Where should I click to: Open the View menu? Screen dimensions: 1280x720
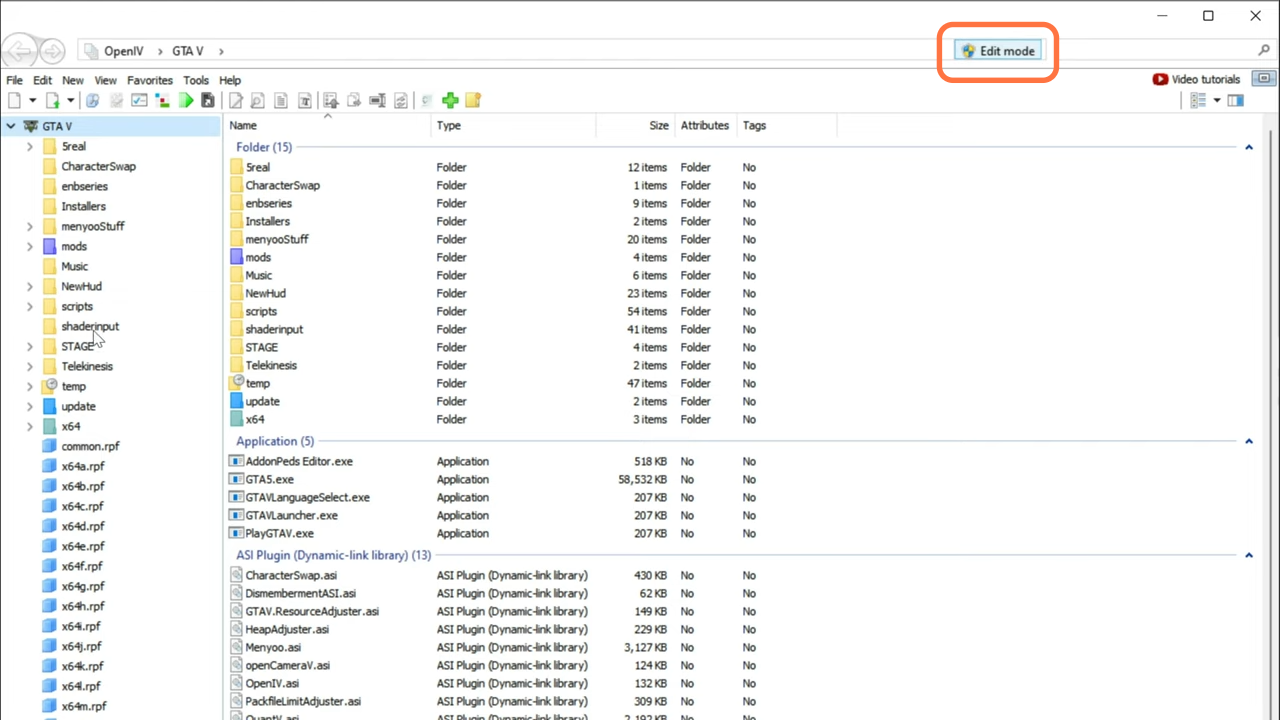105,80
